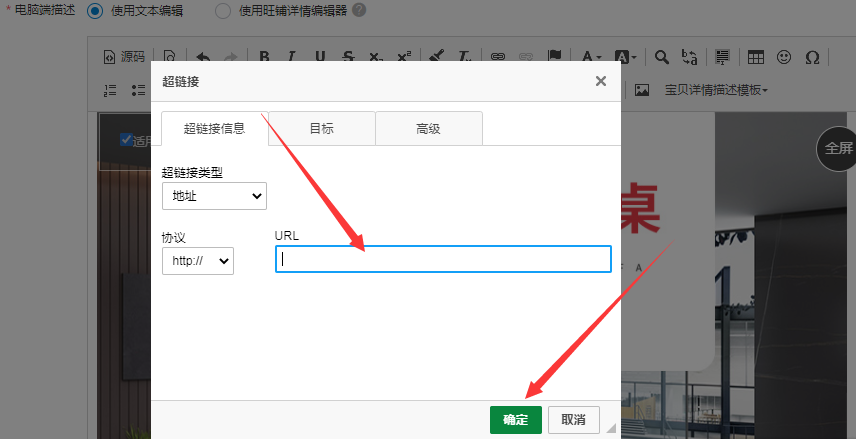Select the 使用旺铺详情编辑器 radio option
The height and width of the screenshot is (439, 856).
(x=222, y=10)
